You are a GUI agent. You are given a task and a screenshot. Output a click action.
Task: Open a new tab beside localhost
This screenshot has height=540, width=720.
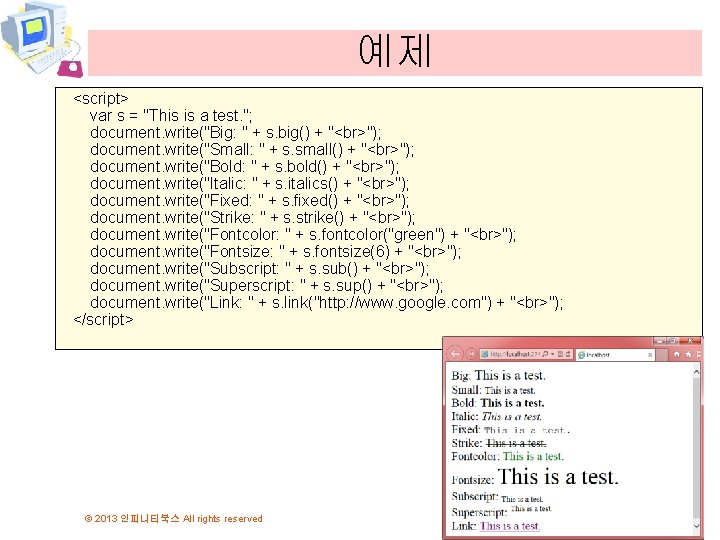pyautogui.click(x=662, y=355)
